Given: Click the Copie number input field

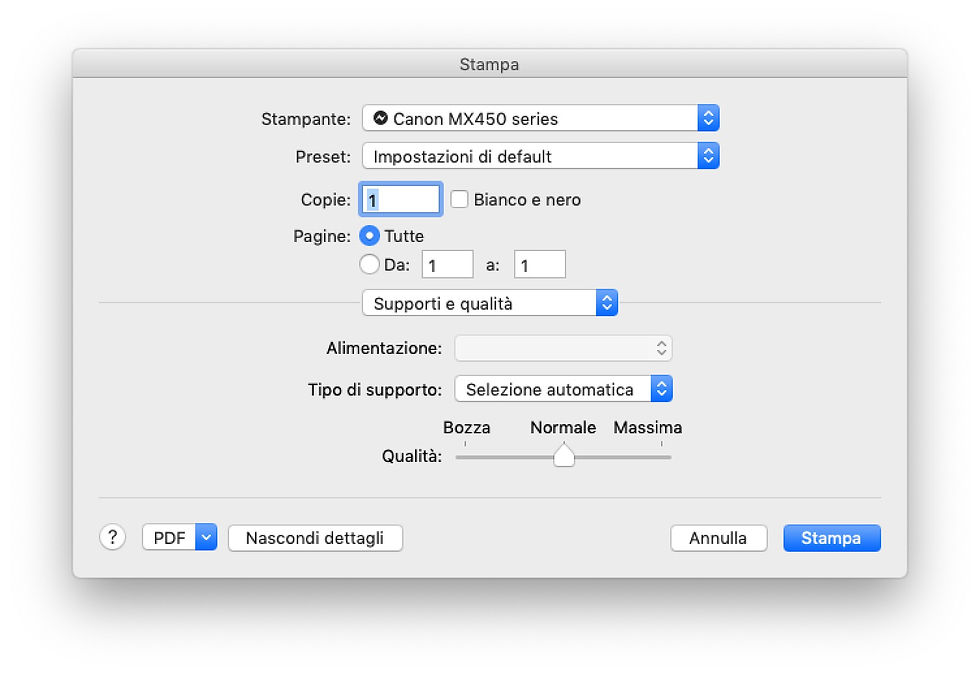Looking at the screenshot, I should tap(401, 199).
